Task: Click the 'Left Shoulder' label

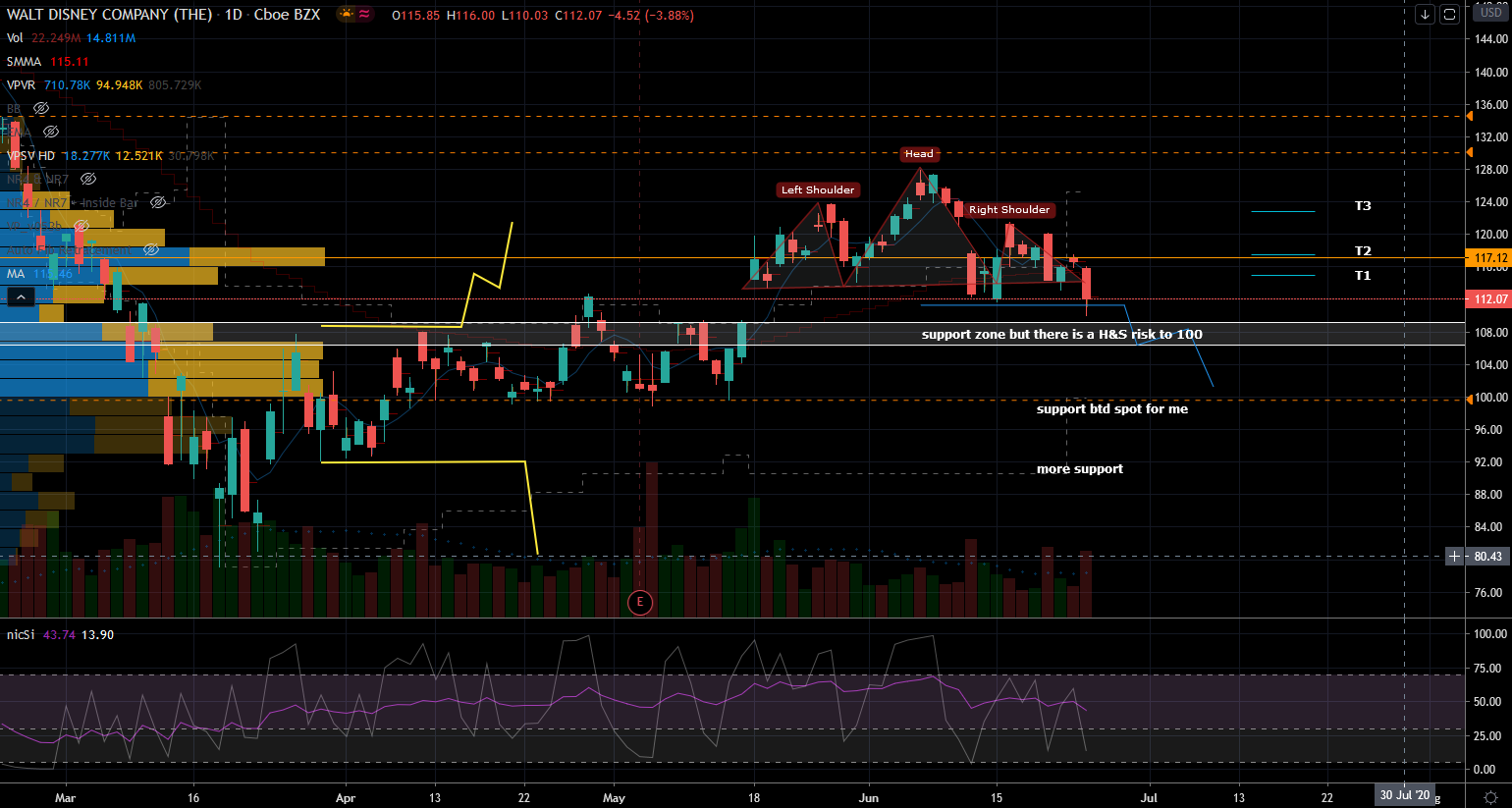Action: [x=818, y=190]
